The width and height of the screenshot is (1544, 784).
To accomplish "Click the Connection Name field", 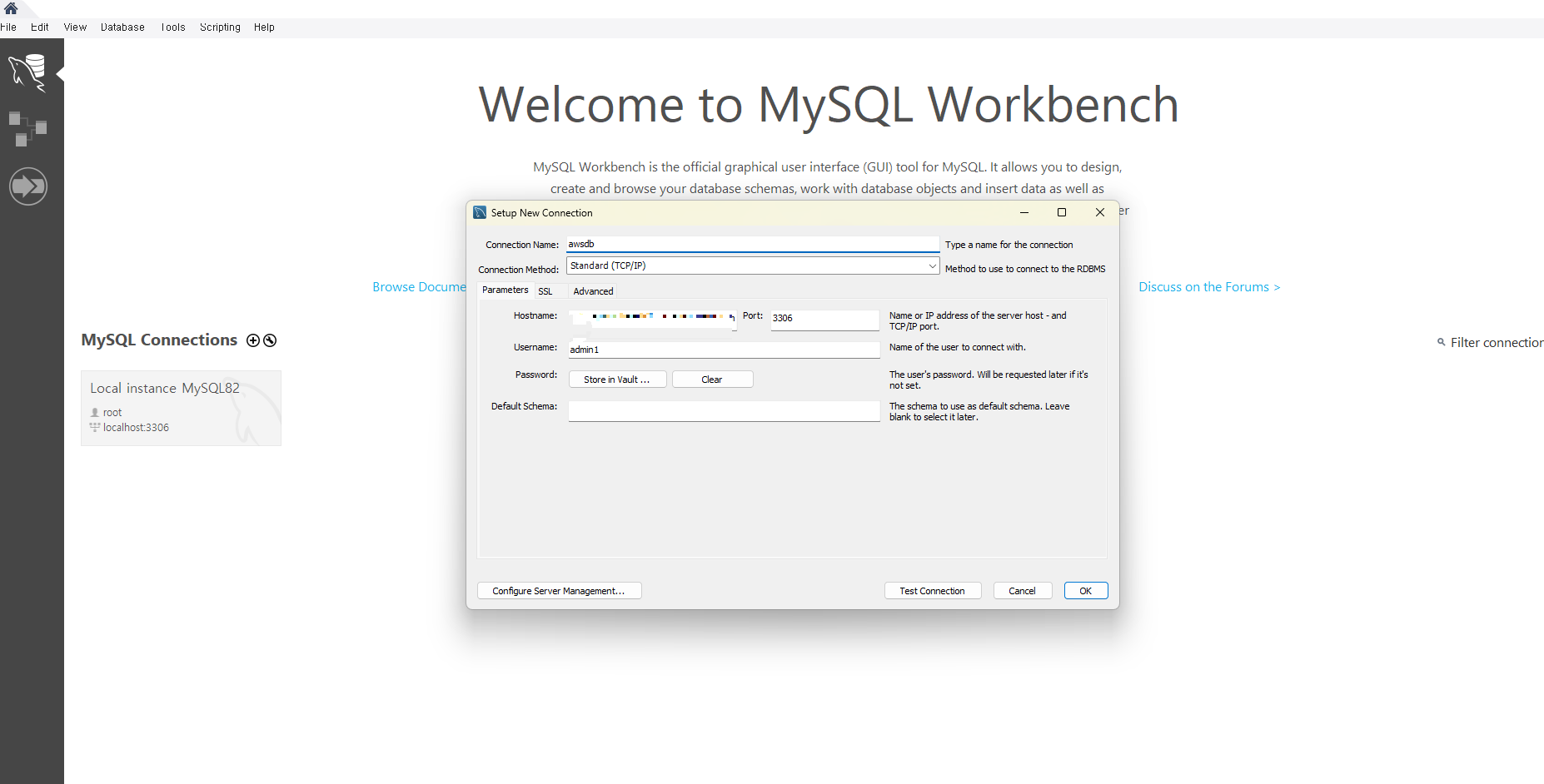I will 753,244.
